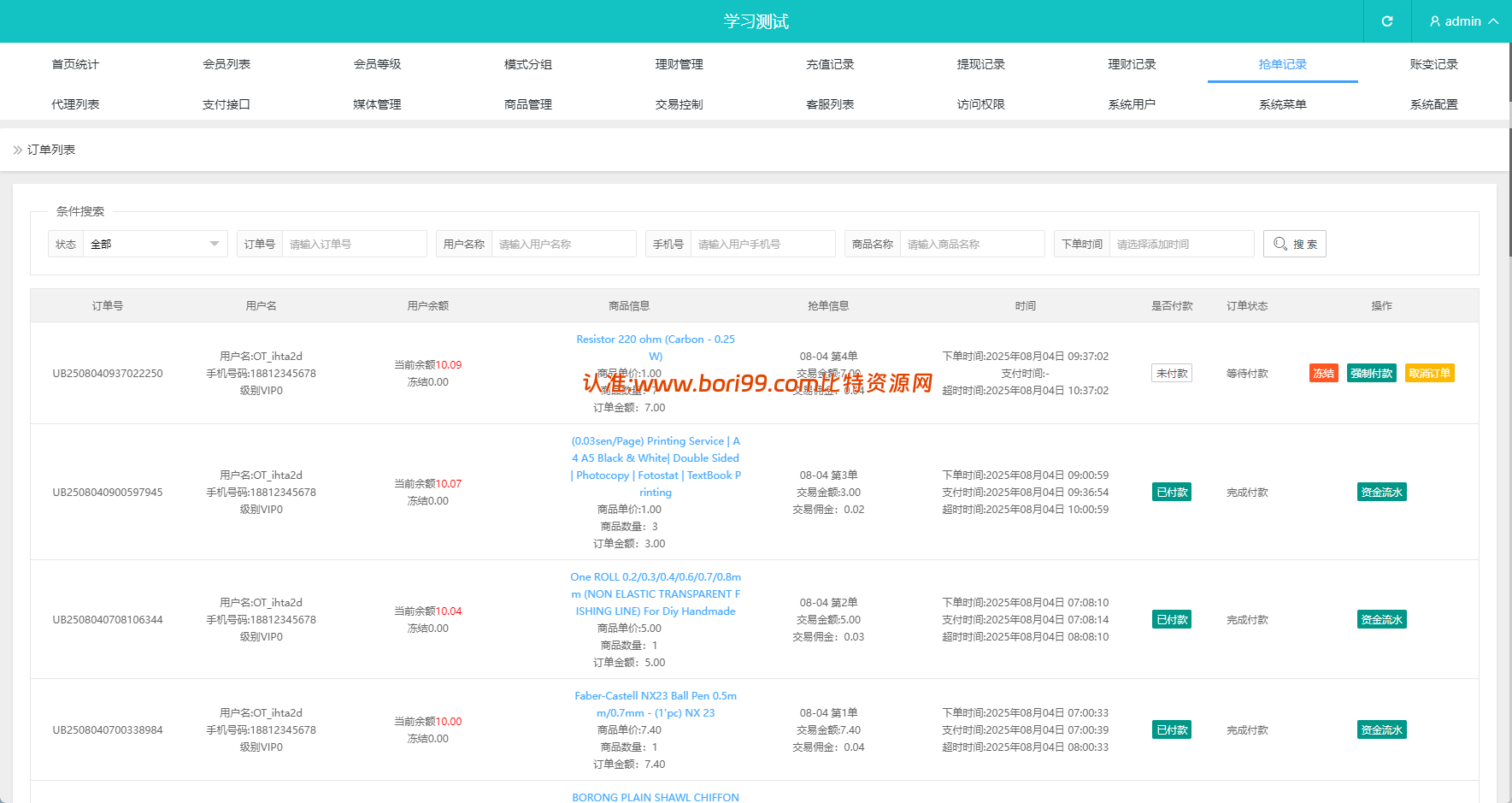
Task: Open the Faber-Castell NX23 Ball Pen link
Action: tap(656, 704)
